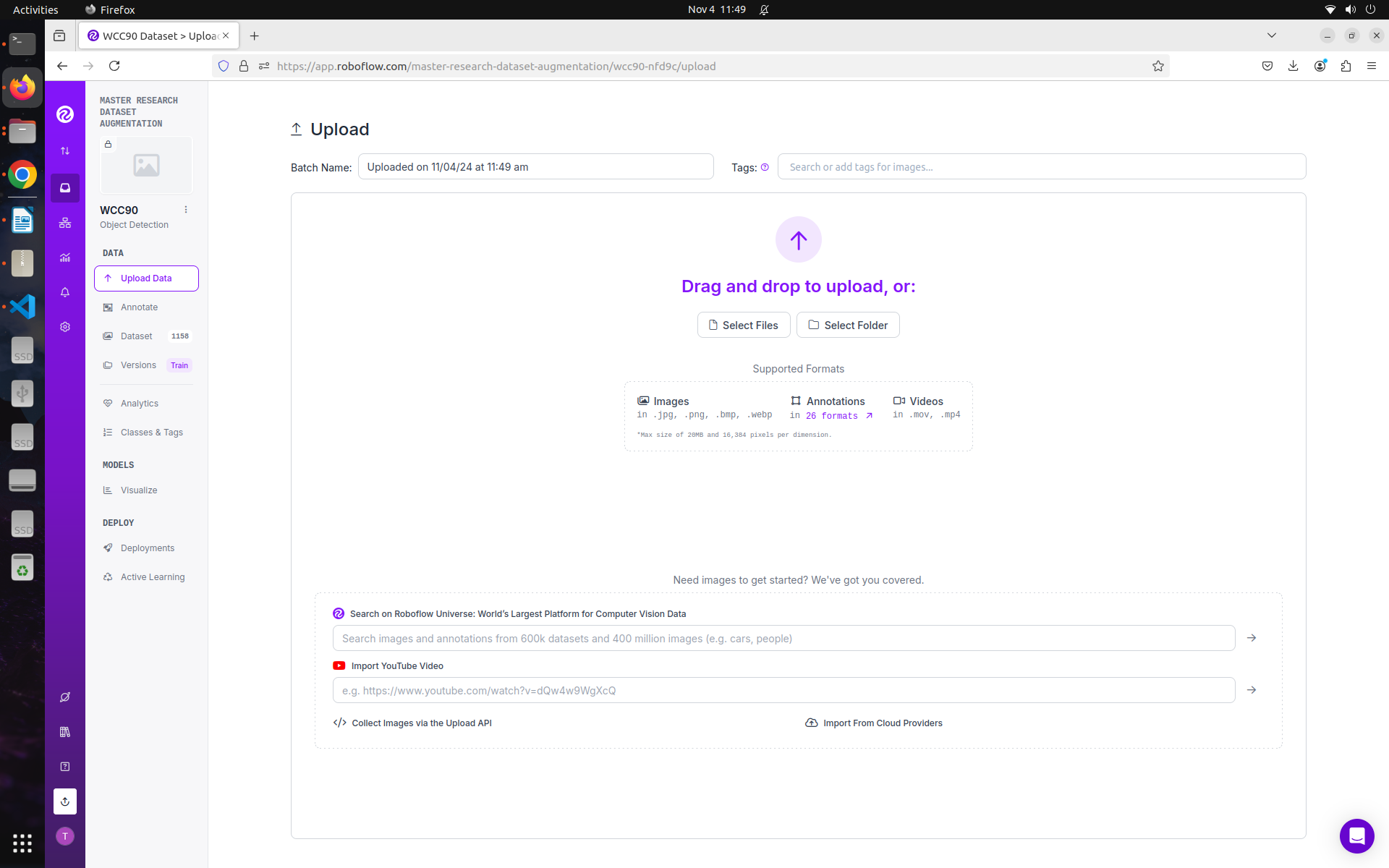Open Visual Studio Code from the dock
Screen dimensions: 1389x868
tap(22, 307)
